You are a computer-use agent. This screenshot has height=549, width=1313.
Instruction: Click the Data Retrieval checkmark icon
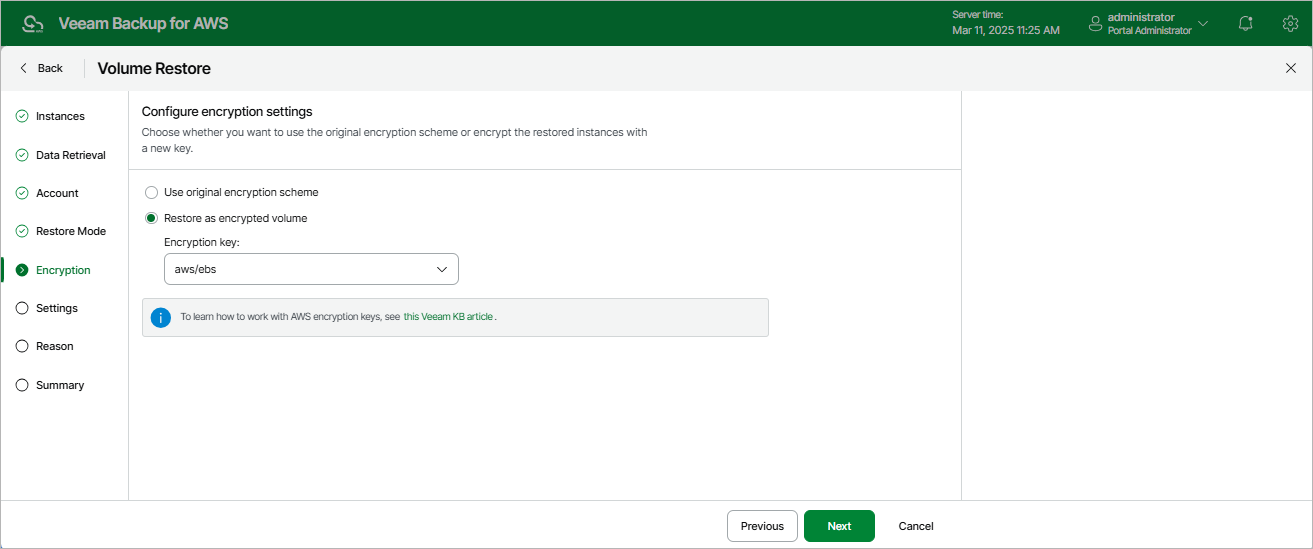point(22,155)
